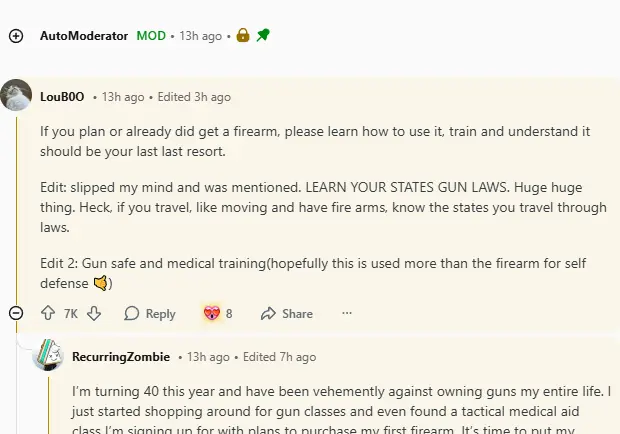Screen dimensions: 620x434
Task: Visit LouB00's username link
Action: pos(62,97)
